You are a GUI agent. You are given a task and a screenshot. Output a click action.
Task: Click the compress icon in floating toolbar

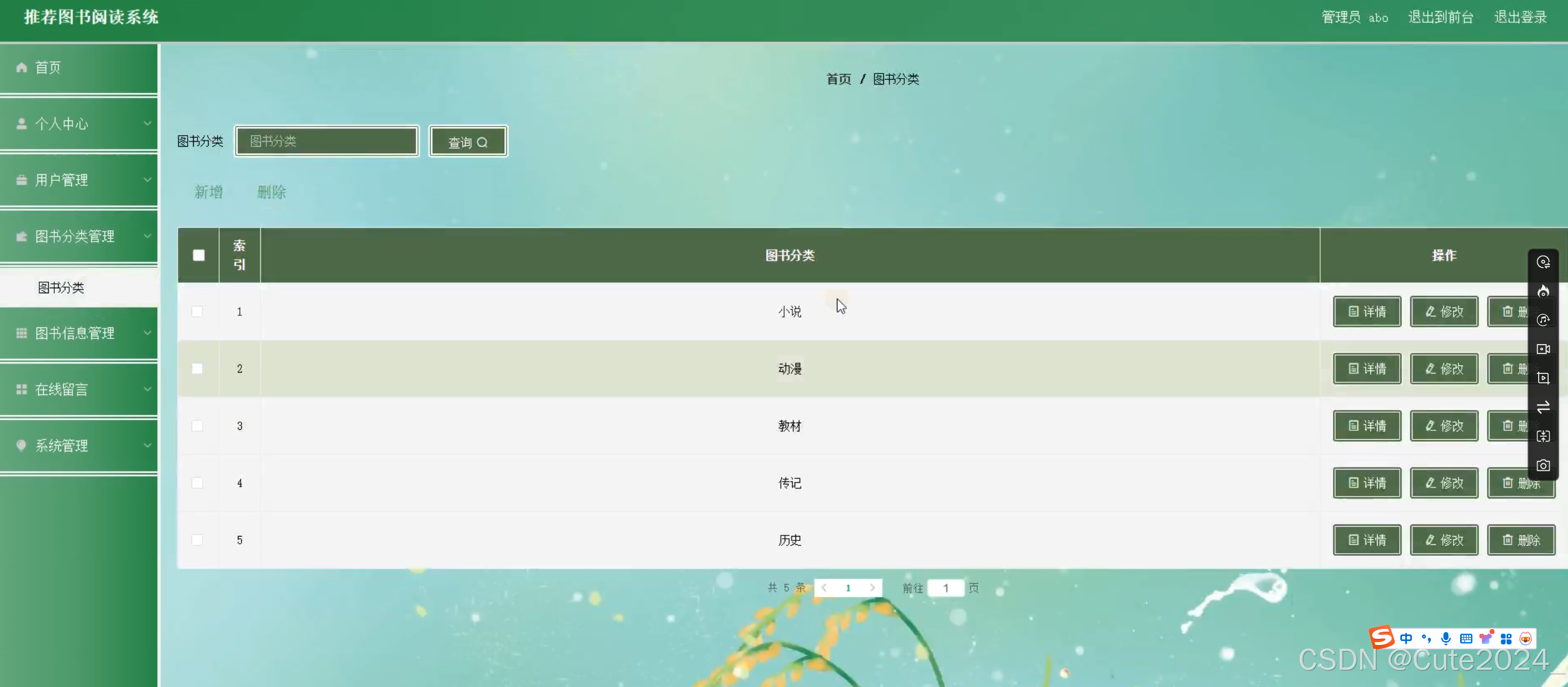(x=1543, y=436)
